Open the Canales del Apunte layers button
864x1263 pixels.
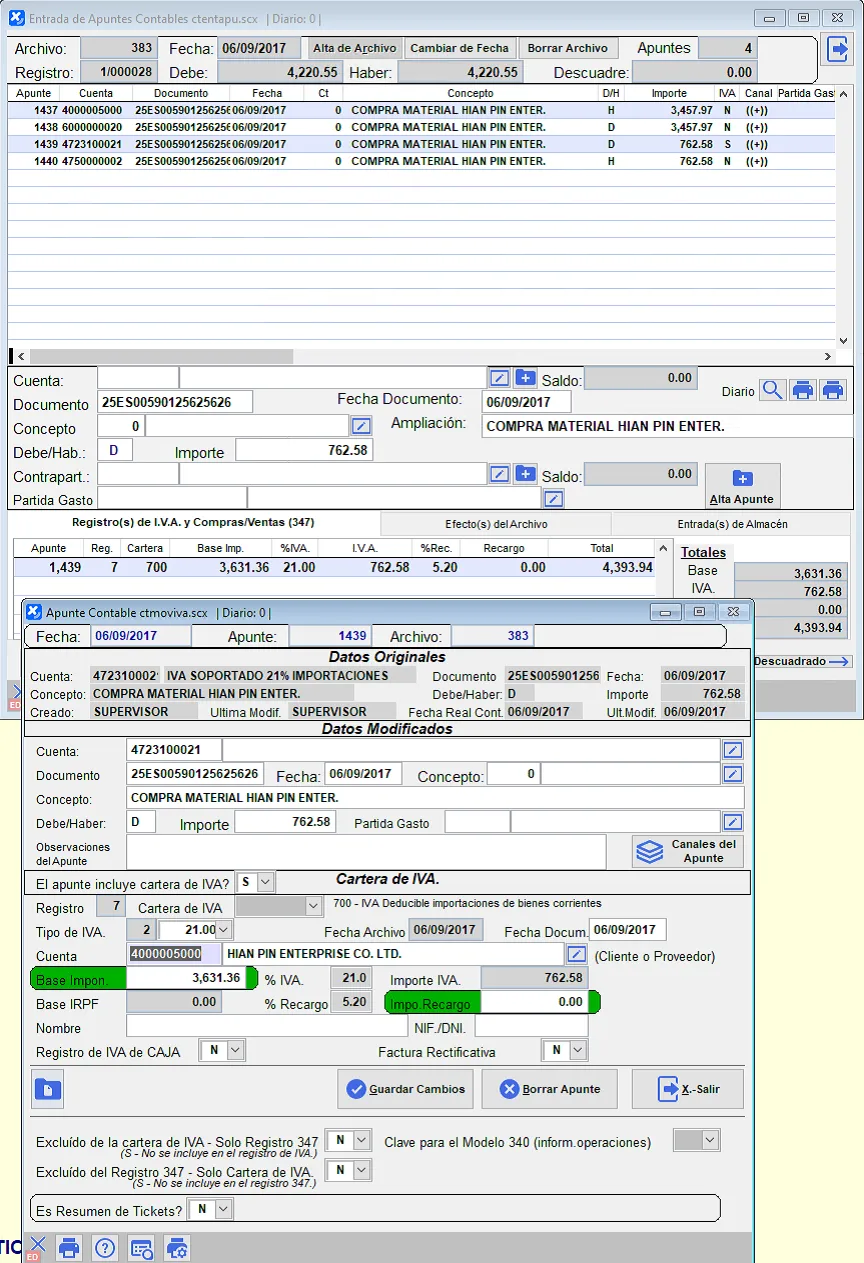click(690, 851)
